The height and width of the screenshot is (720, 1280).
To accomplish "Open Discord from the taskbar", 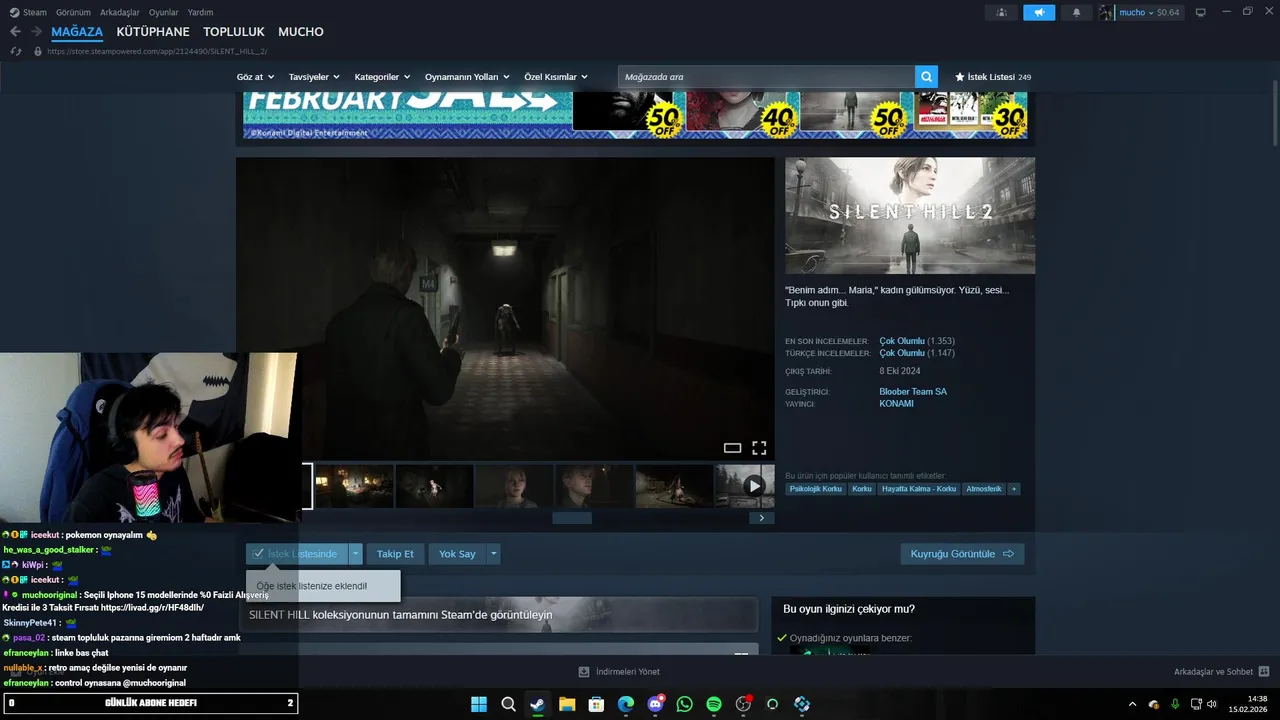I will tap(655, 704).
